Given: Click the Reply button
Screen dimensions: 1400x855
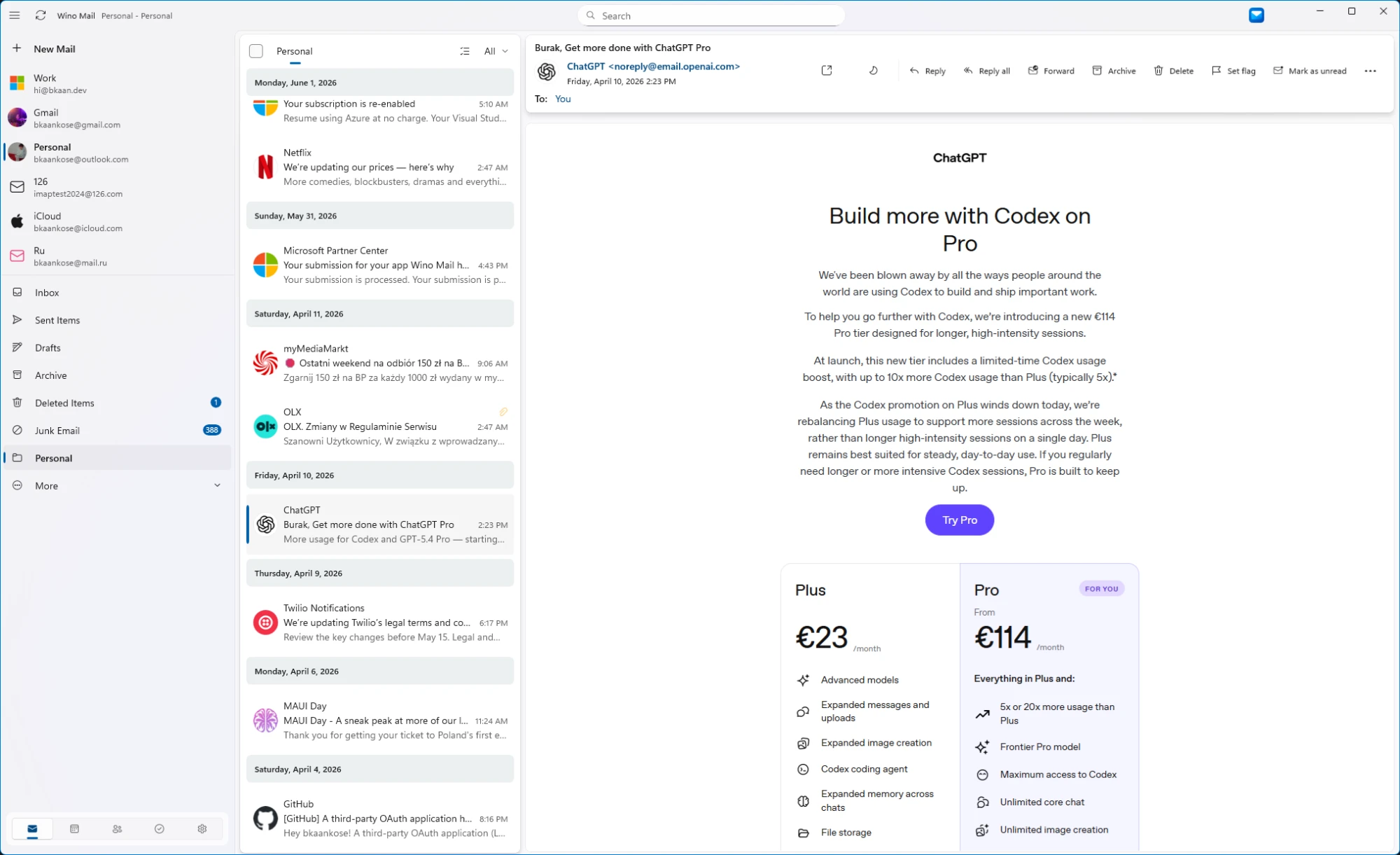Looking at the screenshot, I should (x=927, y=71).
